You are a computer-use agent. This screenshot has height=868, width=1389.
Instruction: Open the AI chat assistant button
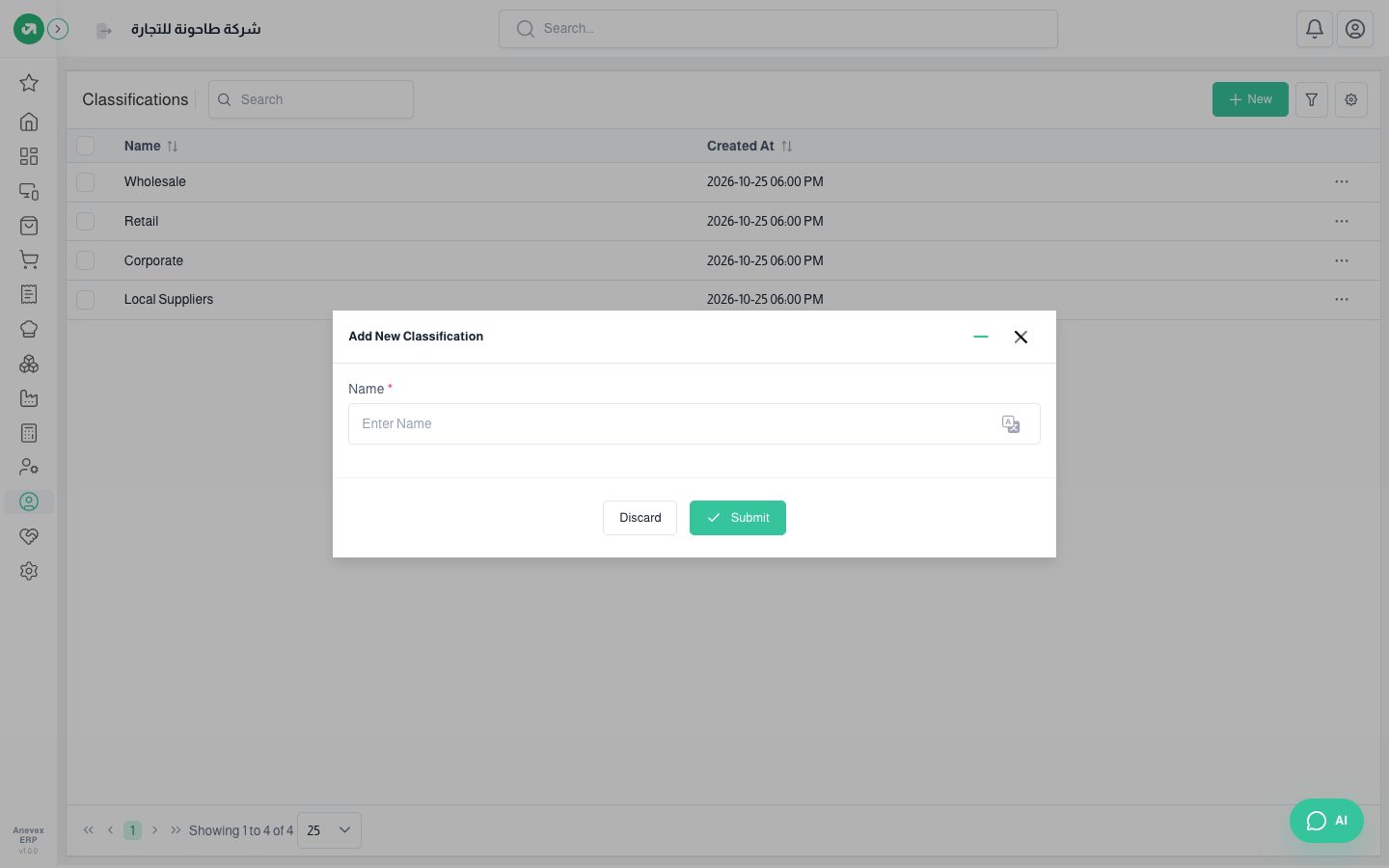pyautogui.click(x=1326, y=821)
